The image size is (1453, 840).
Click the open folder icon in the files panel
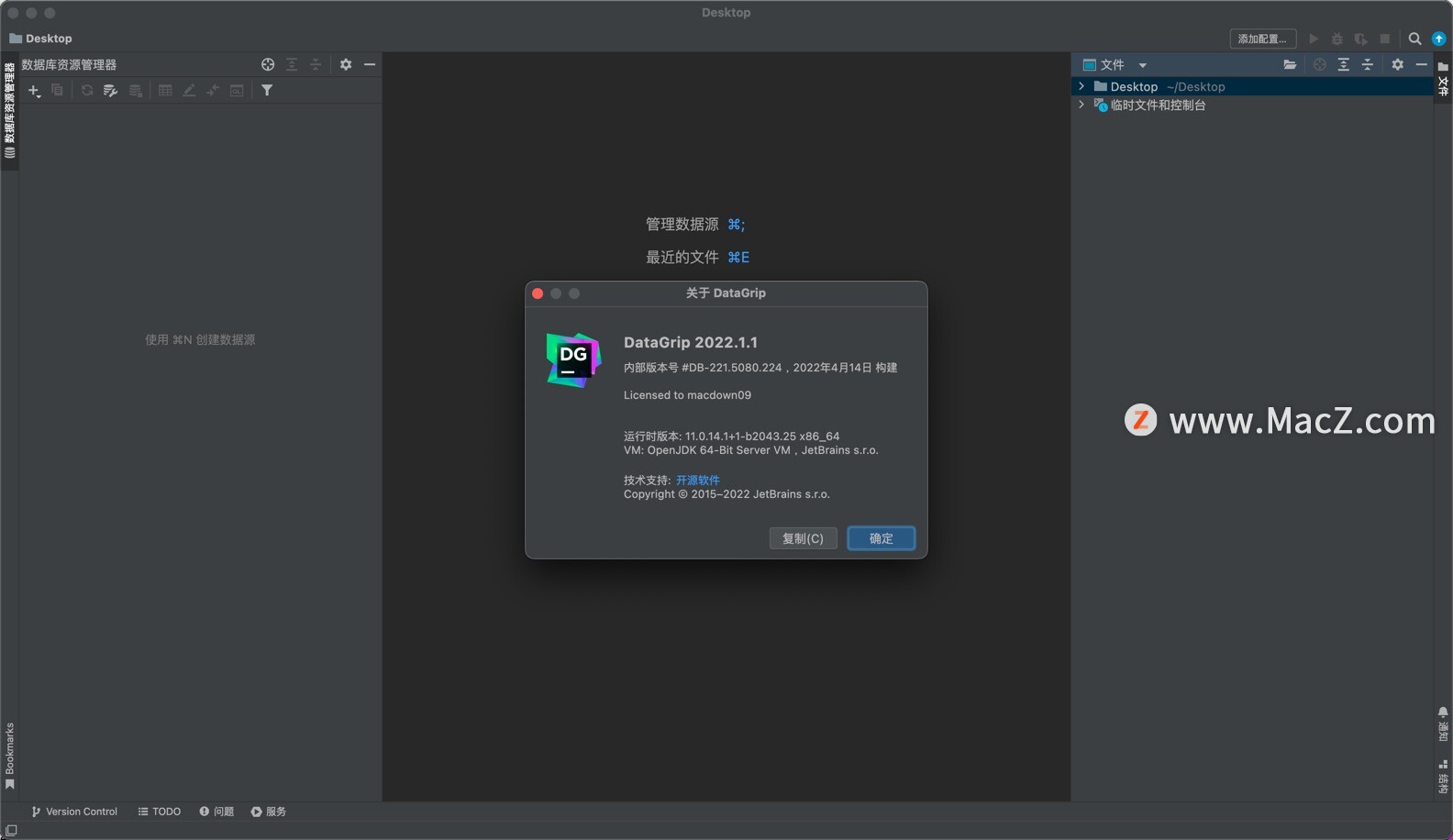point(1290,64)
